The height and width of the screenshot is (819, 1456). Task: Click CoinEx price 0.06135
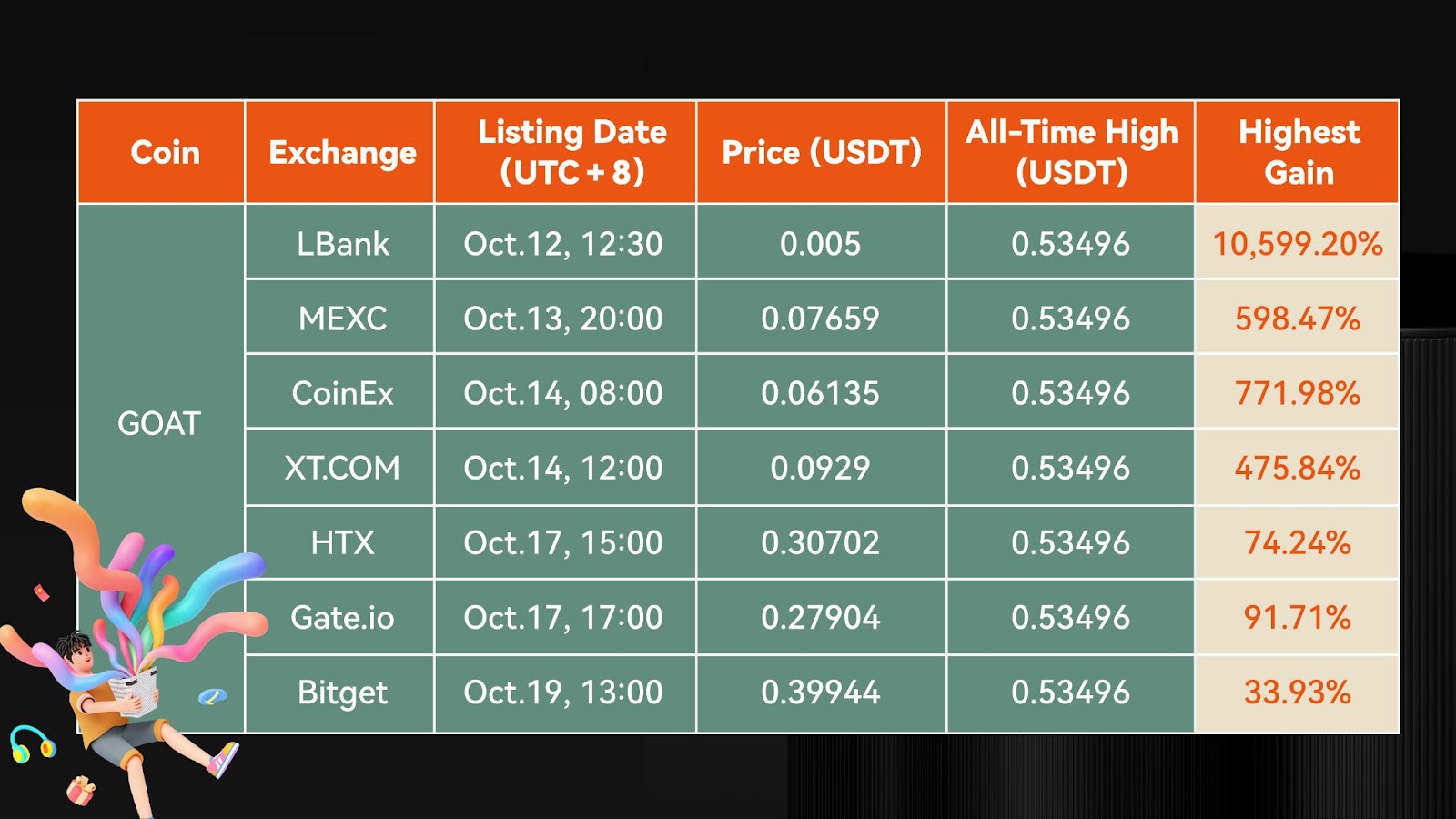821,392
